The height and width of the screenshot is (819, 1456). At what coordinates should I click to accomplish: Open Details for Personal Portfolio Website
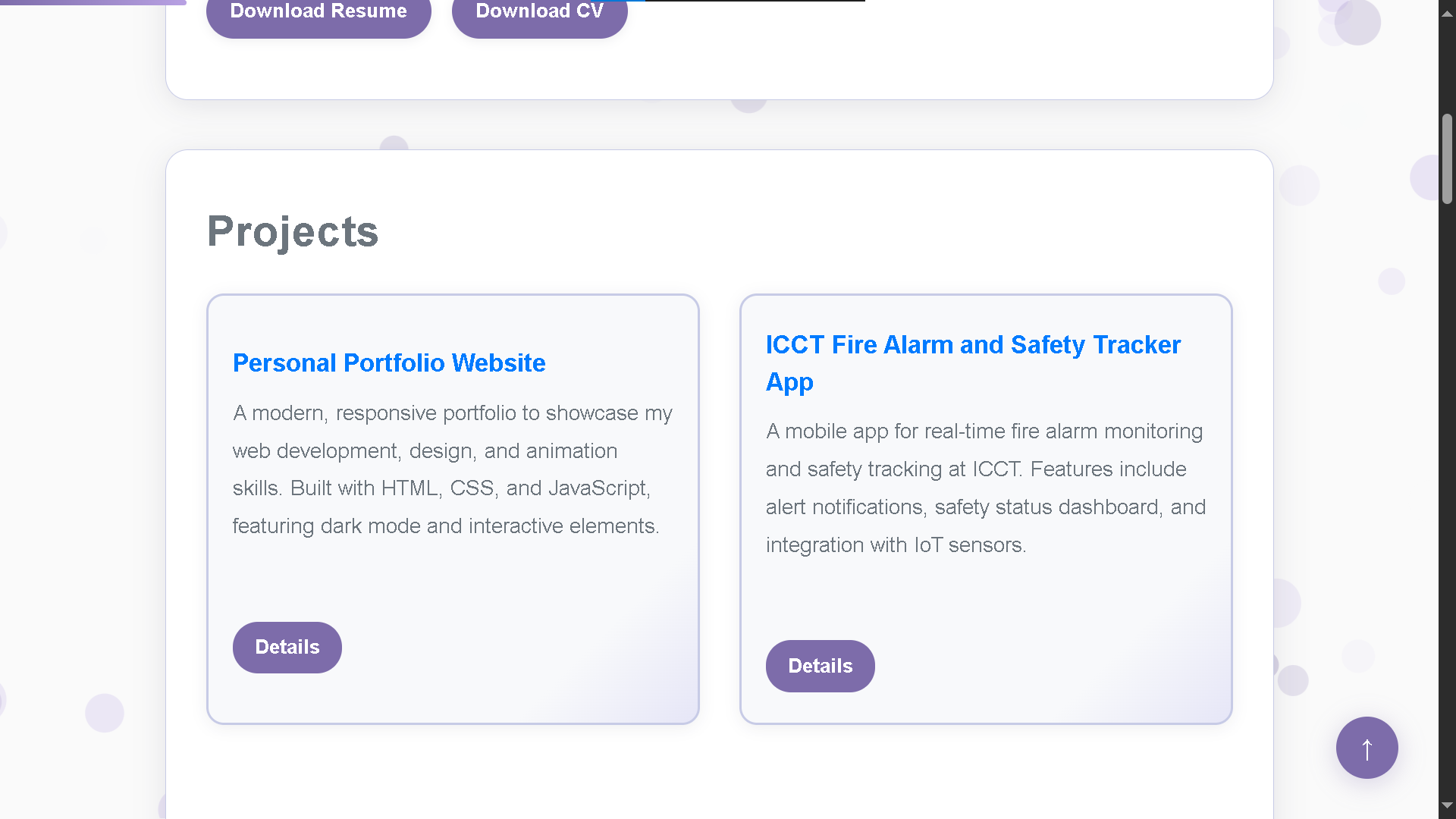287,647
